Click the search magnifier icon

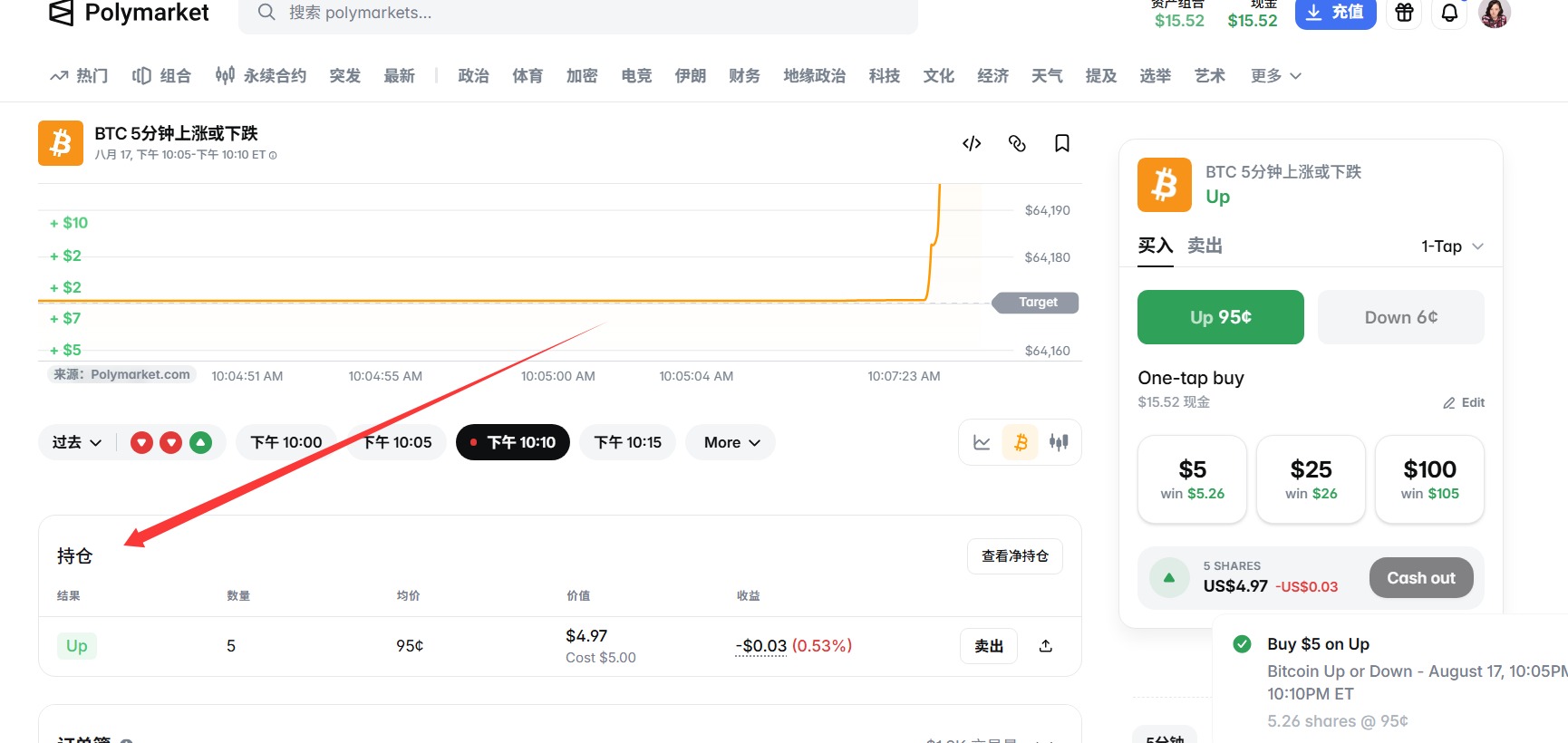click(x=266, y=12)
